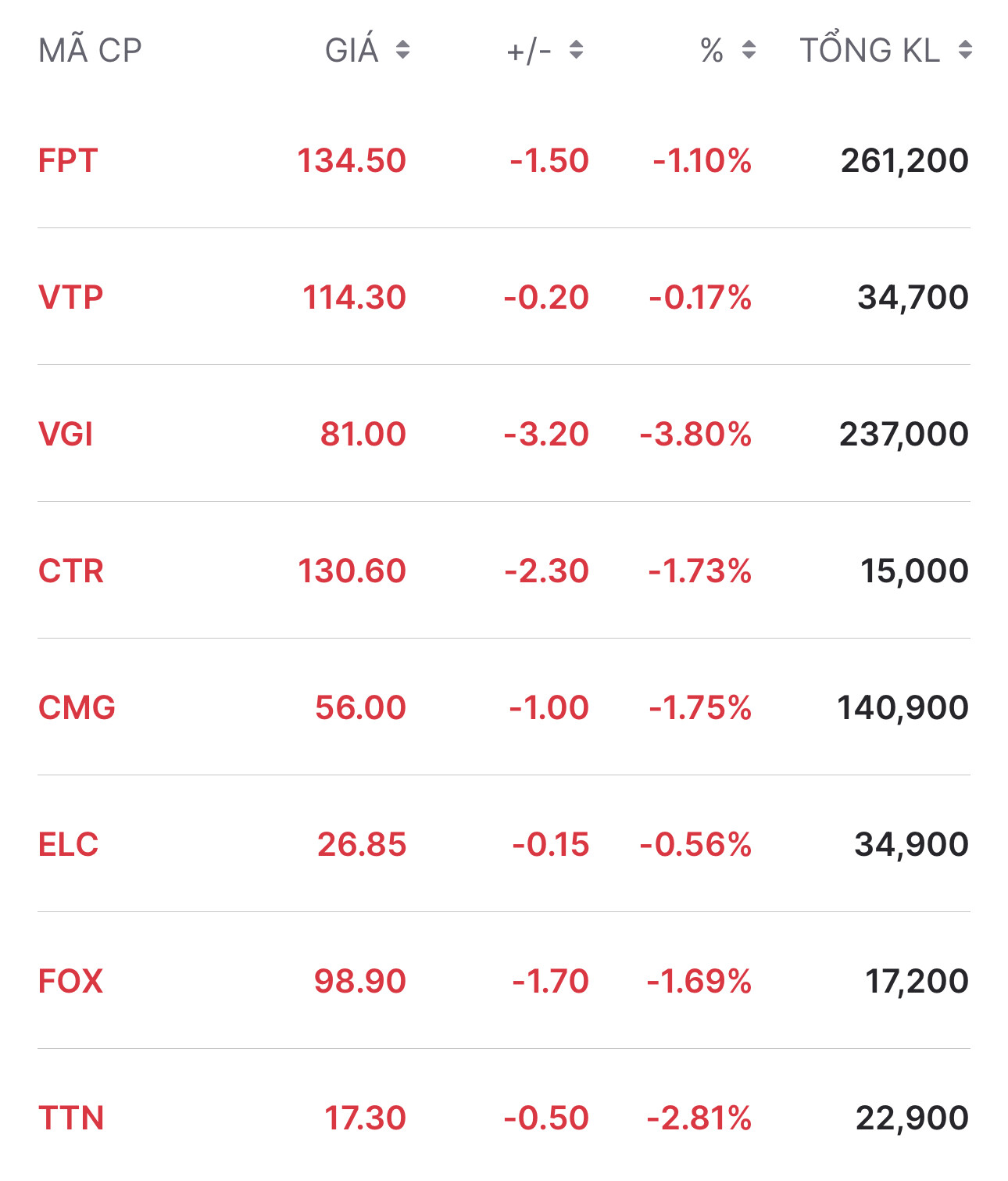This screenshot has height=1181, width=1008.
Task: Click the TỔNG KL header label
Action: [870, 51]
